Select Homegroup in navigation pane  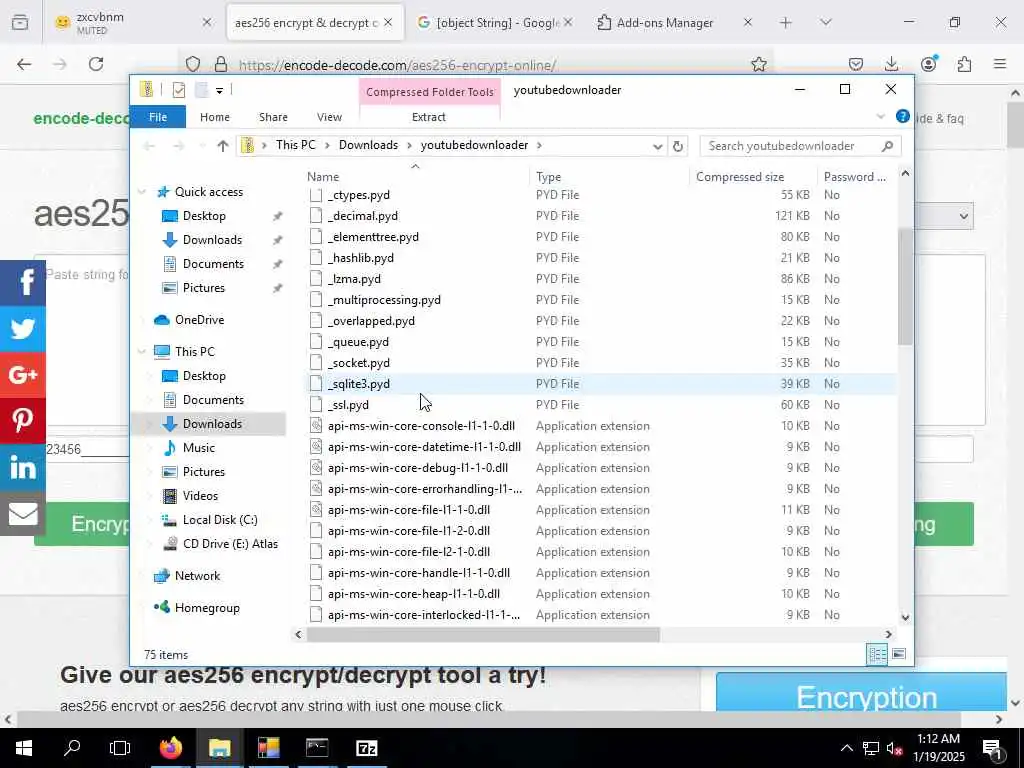[x=207, y=608]
